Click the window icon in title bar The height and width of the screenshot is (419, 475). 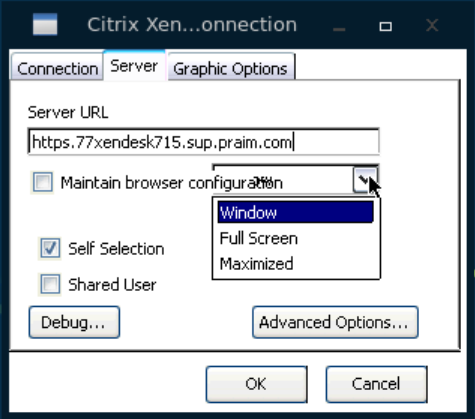(45, 24)
